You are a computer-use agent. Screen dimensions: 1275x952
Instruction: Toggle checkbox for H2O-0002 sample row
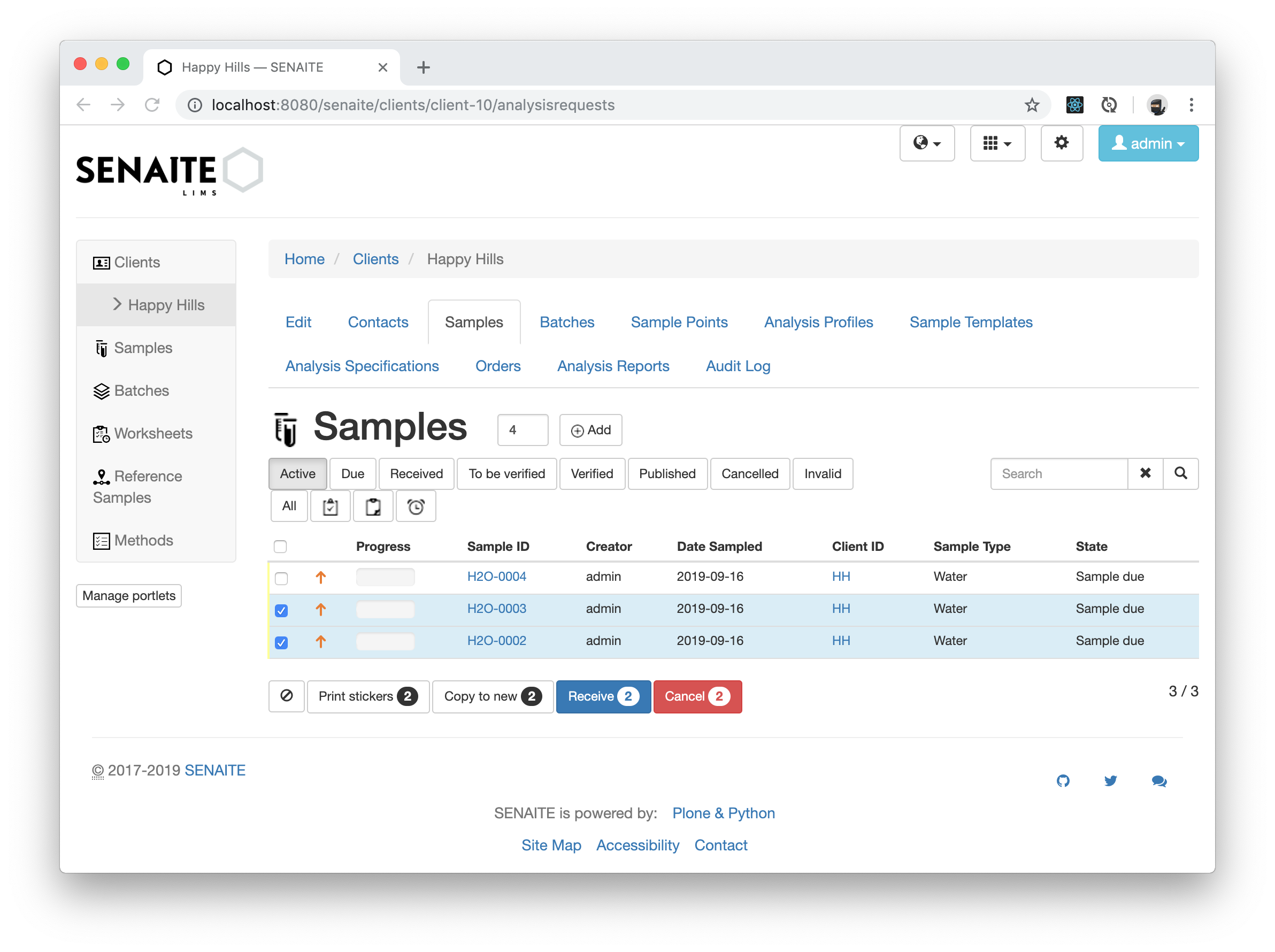[282, 641]
